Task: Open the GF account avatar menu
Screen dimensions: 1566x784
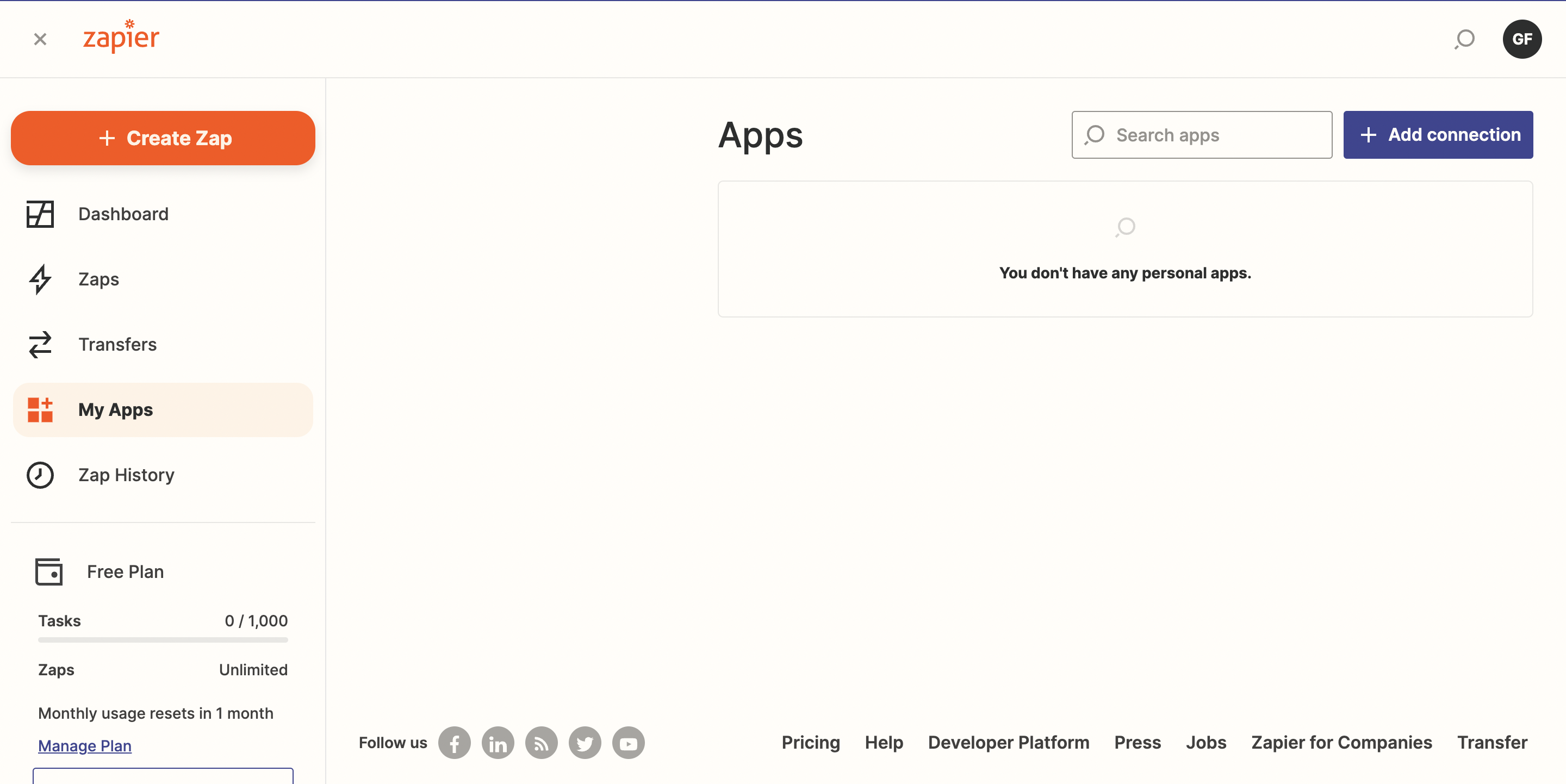Action: click(1521, 40)
